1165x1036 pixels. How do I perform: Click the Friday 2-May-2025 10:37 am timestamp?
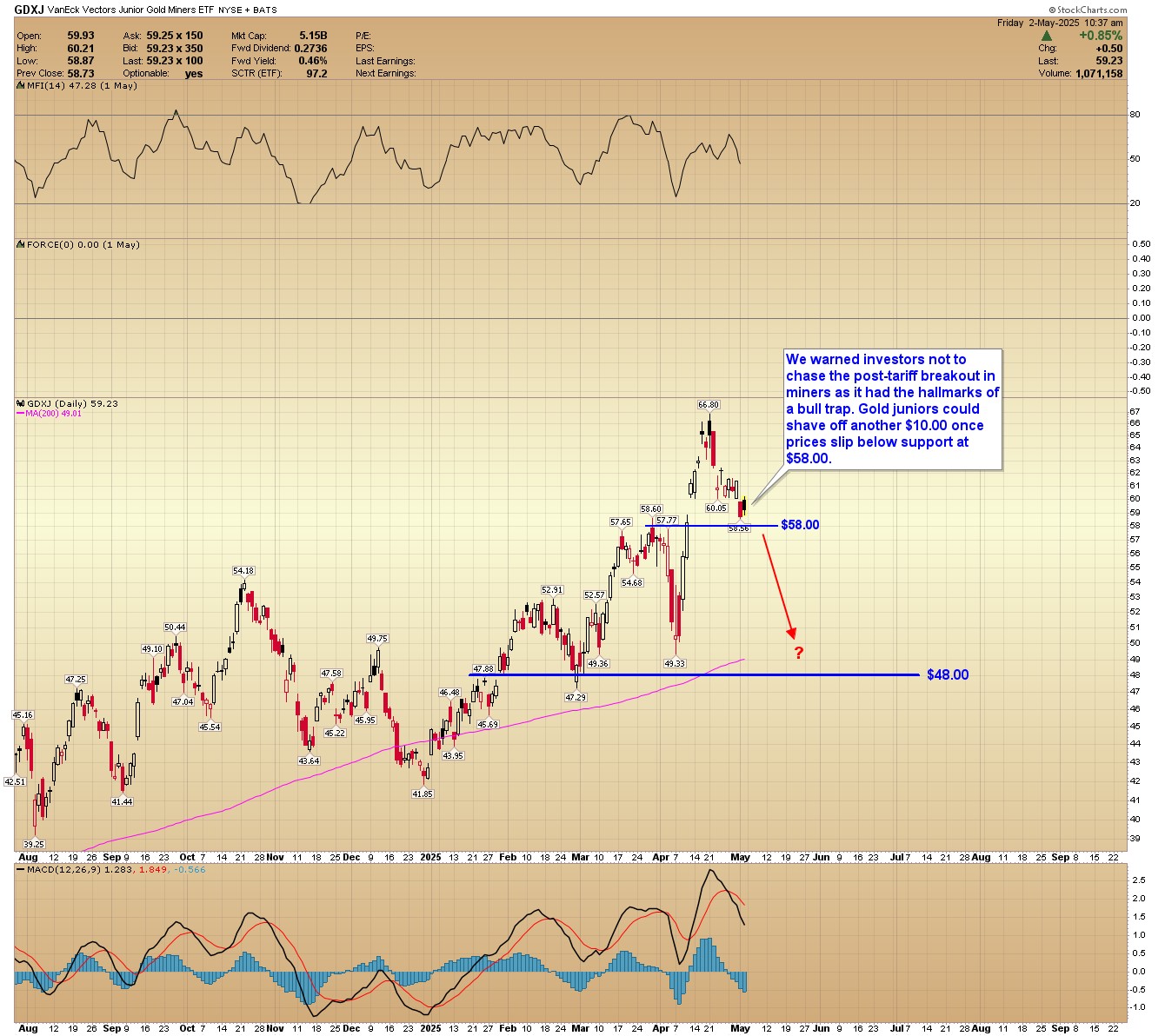pos(1060,23)
